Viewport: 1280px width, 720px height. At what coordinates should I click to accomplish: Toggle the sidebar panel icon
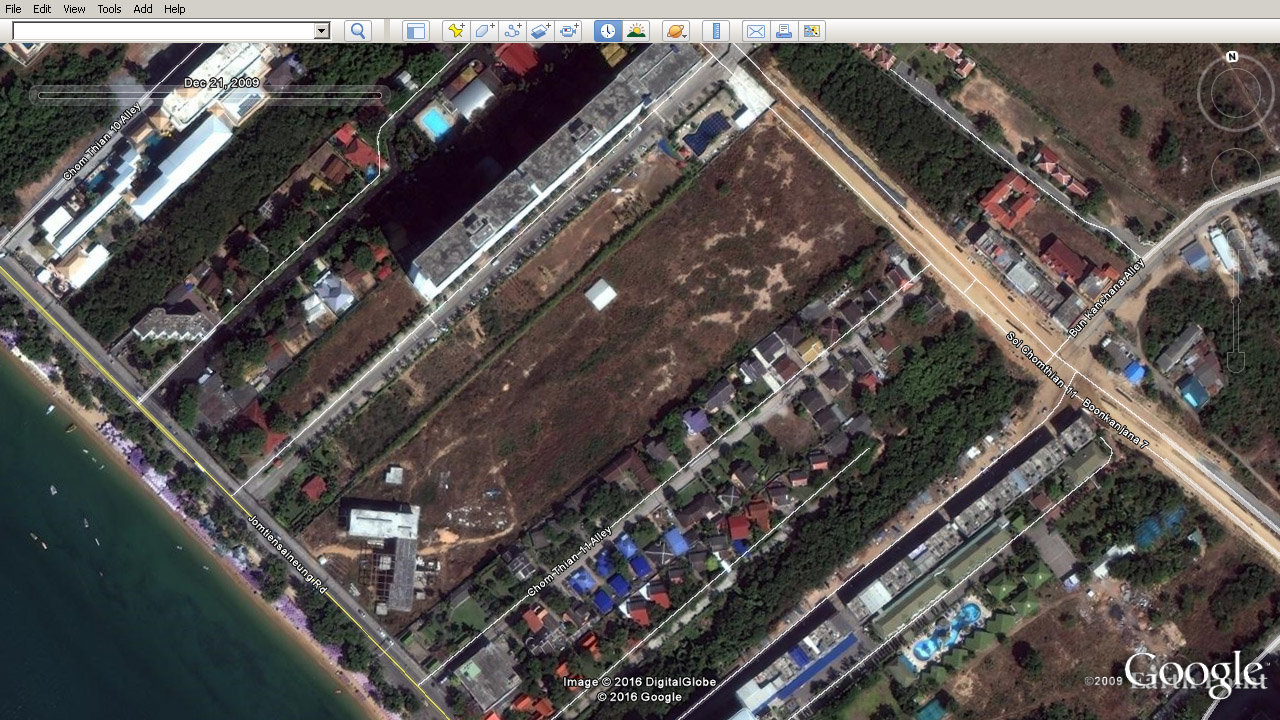point(415,31)
